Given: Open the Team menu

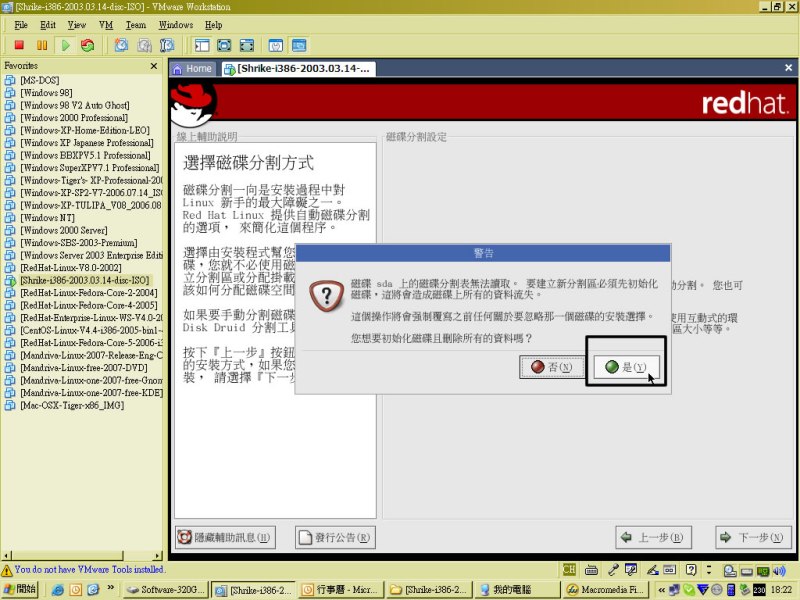Looking at the screenshot, I should 136,24.
